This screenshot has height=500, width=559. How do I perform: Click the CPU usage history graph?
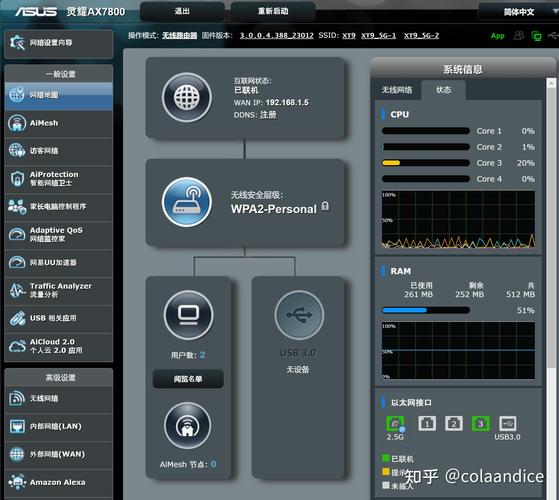coord(458,220)
